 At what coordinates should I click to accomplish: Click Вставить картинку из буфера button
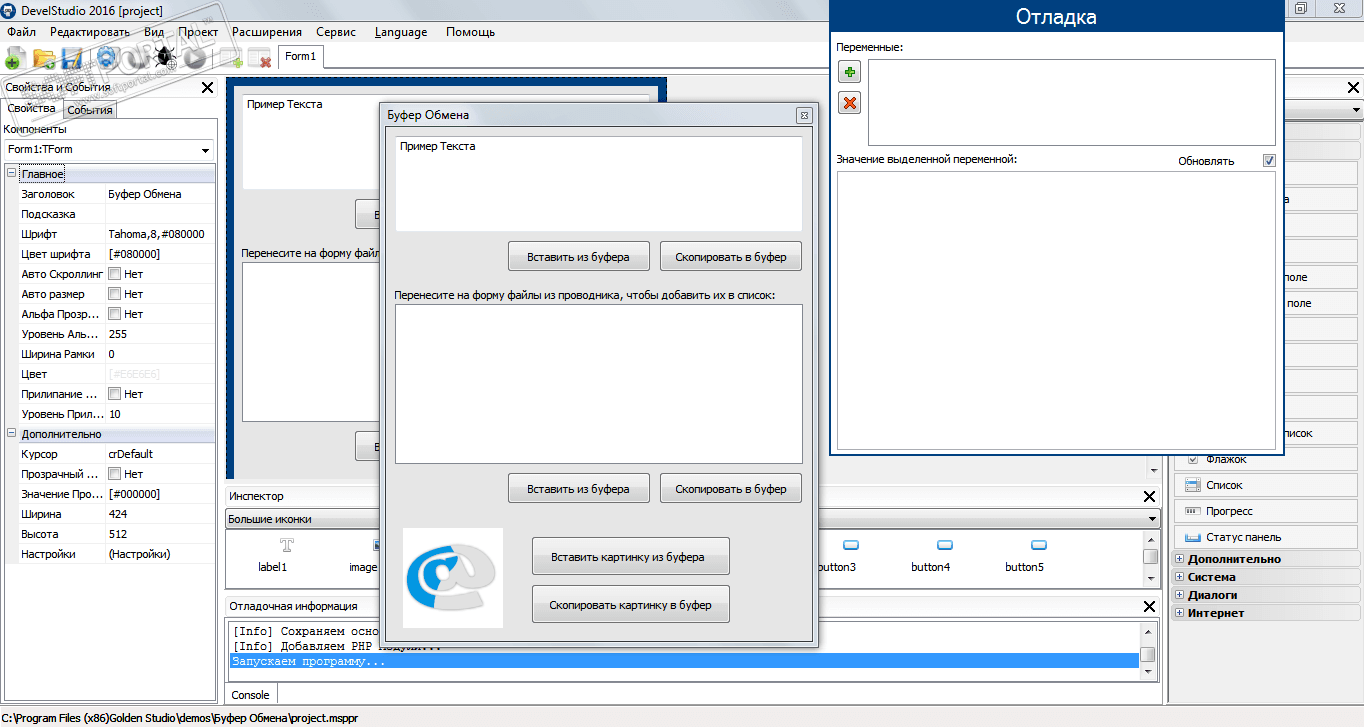click(631, 556)
